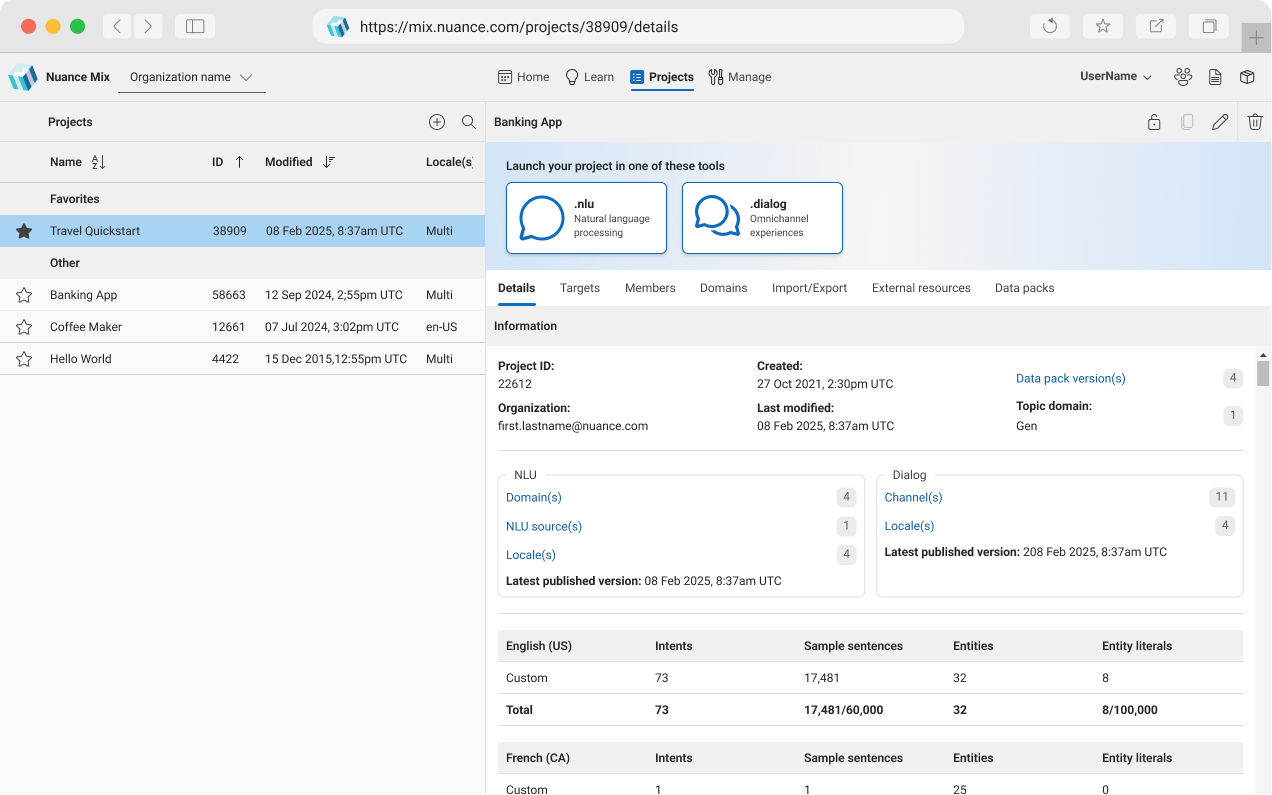Go to Home in top navigation
Image resolution: width=1272 pixels, height=795 pixels.
pyautogui.click(x=524, y=77)
